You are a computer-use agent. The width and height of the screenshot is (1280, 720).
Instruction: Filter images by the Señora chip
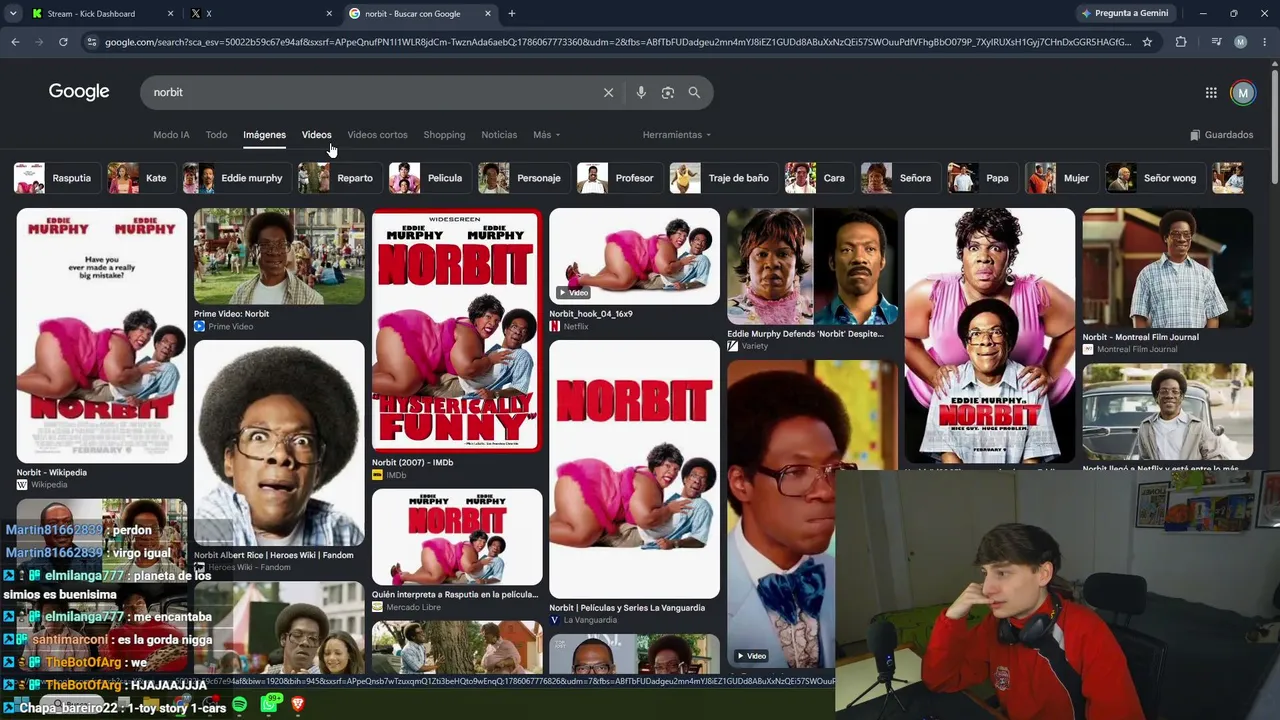900,178
